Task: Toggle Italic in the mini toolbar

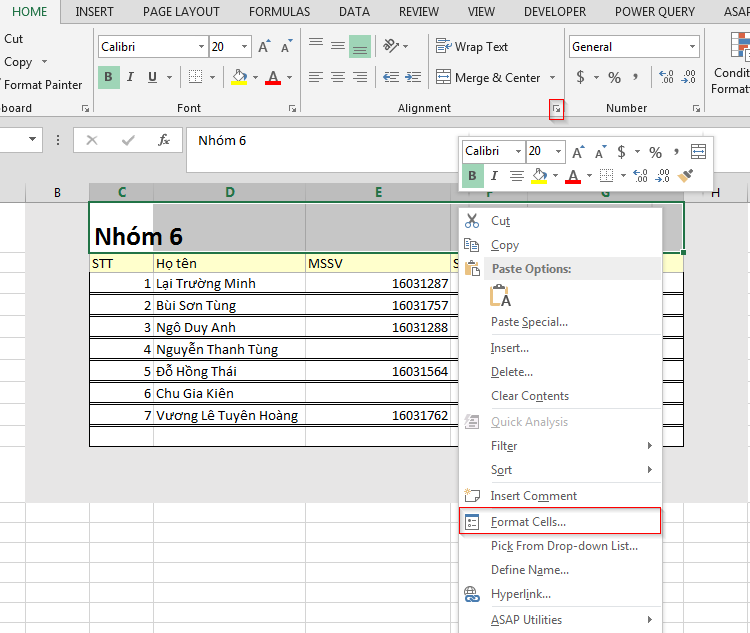Action: point(494,176)
